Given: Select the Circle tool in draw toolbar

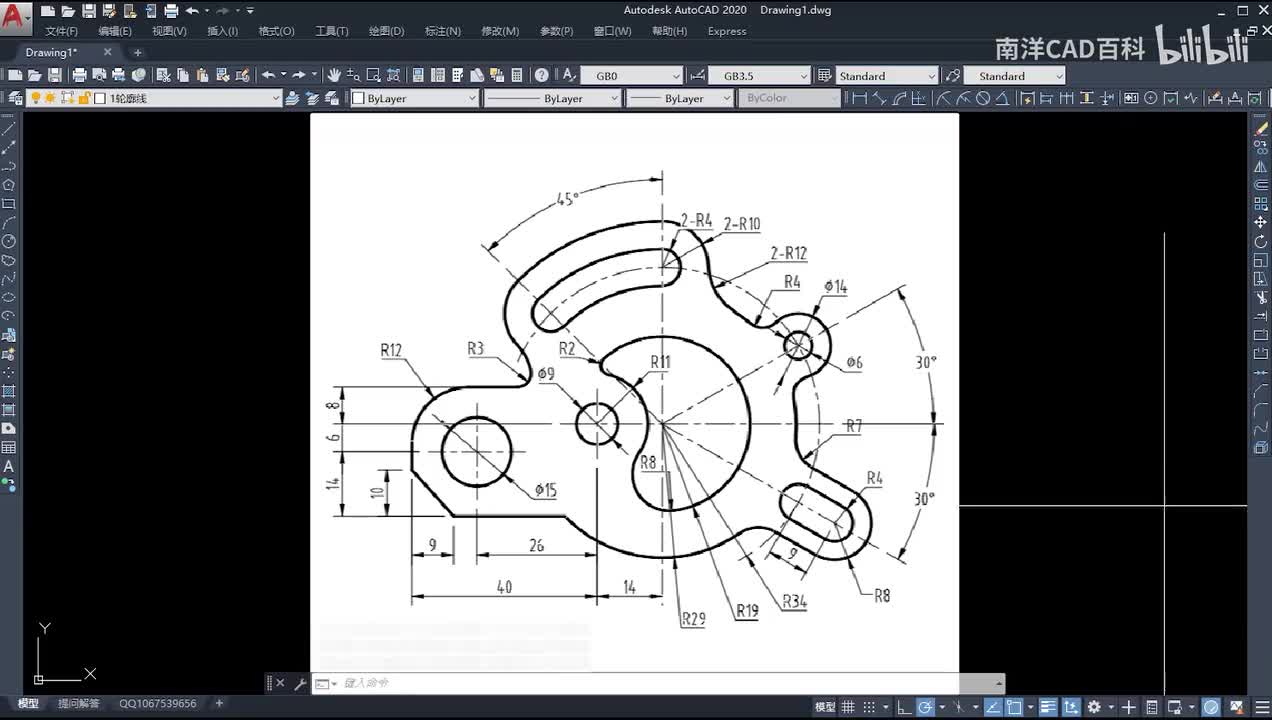Looking at the screenshot, I should [x=9, y=241].
